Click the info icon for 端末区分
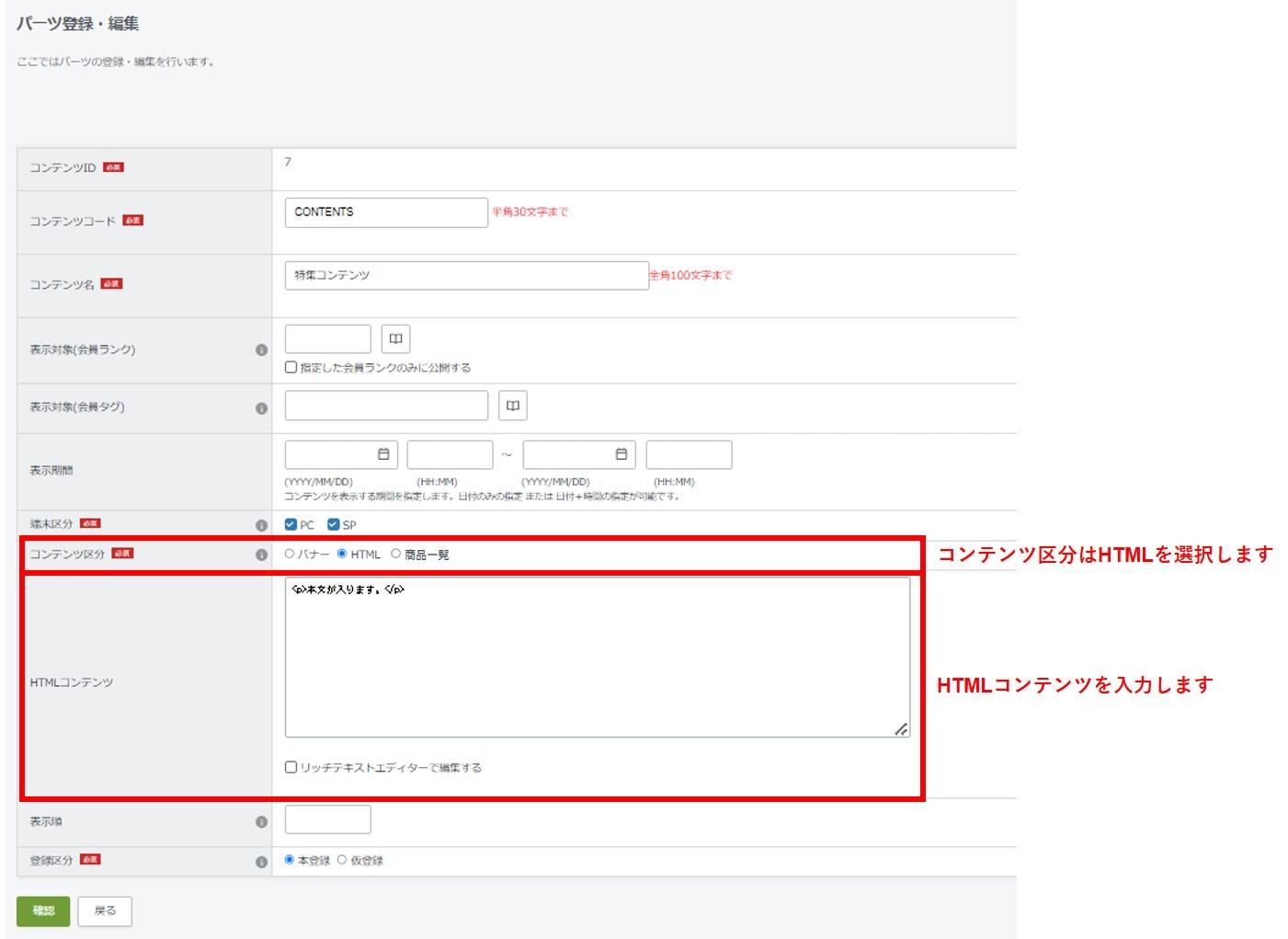The width and height of the screenshot is (1288, 939). point(261,525)
